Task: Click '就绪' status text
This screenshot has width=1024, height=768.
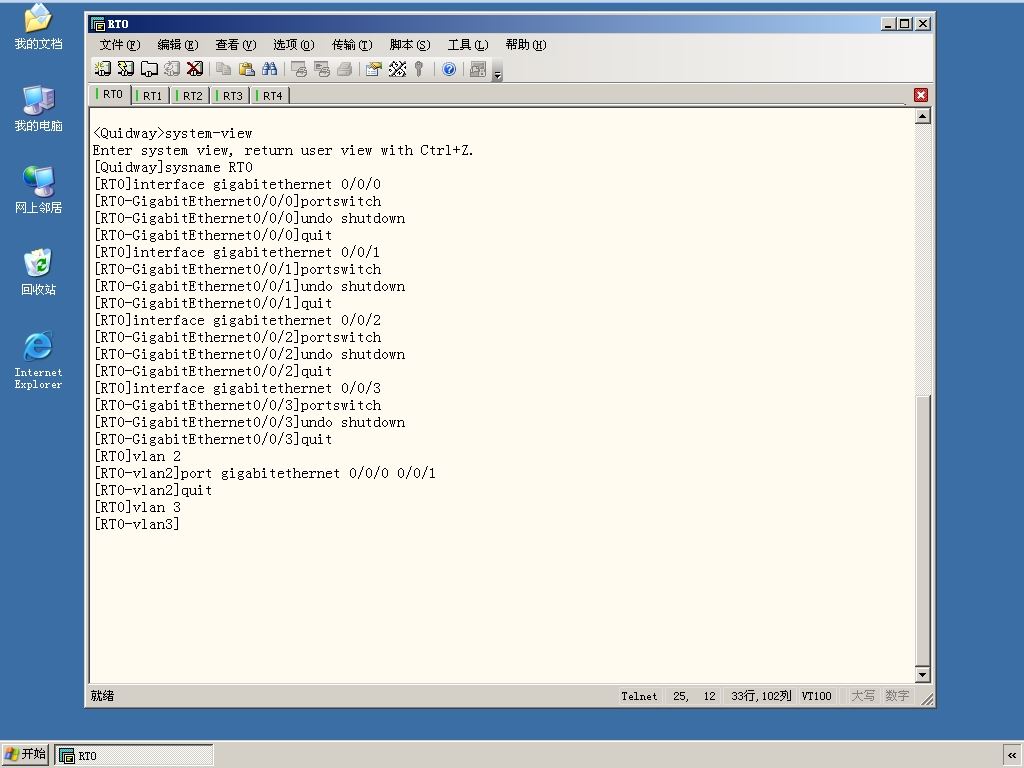Action: coord(103,696)
